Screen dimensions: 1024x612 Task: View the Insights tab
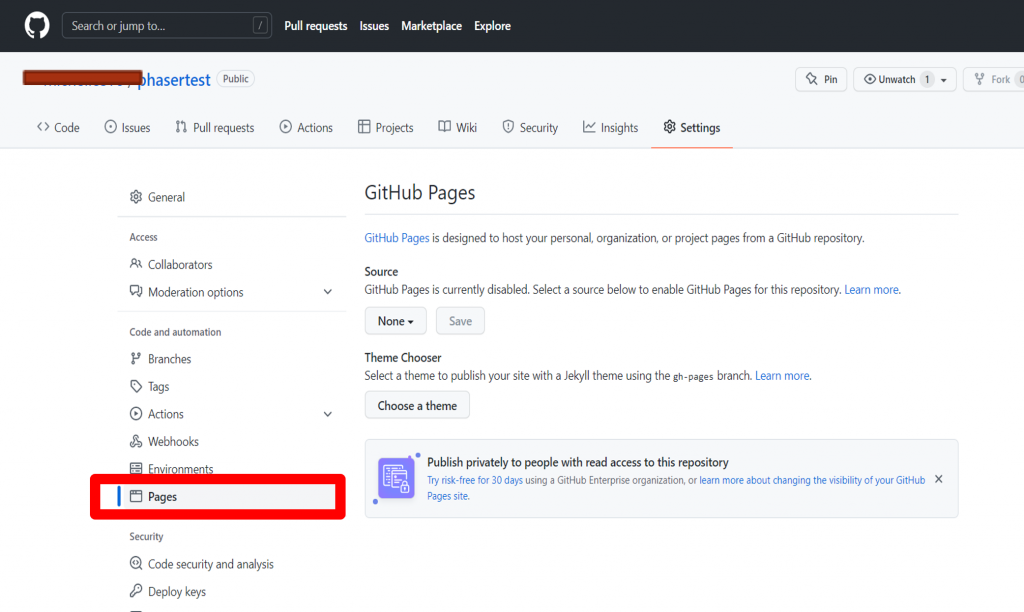click(x=611, y=127)
